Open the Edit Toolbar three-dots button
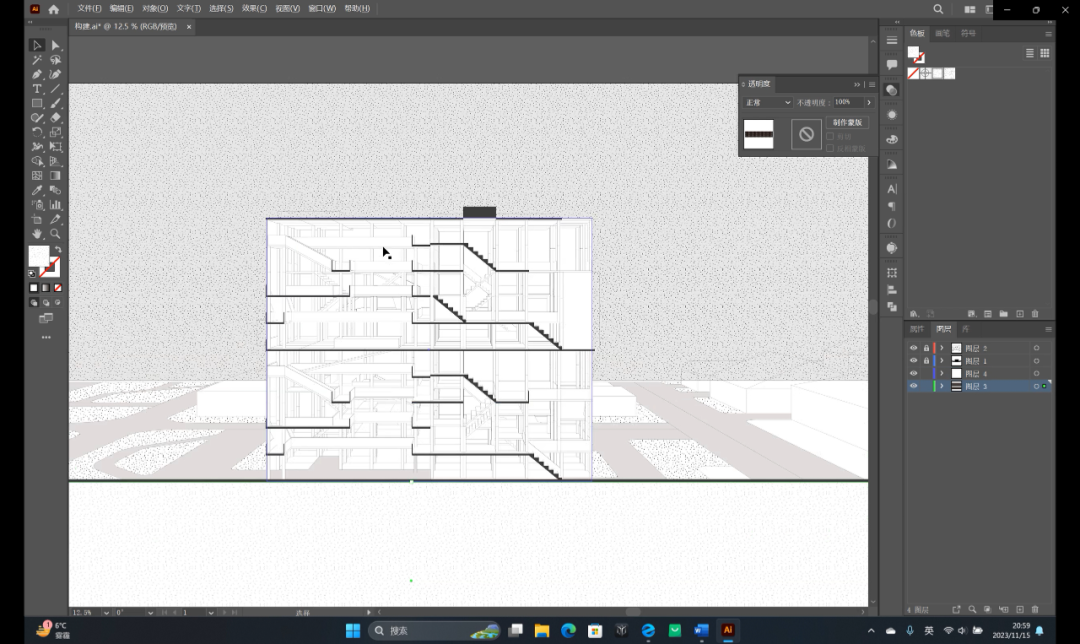 pos(46,337)
